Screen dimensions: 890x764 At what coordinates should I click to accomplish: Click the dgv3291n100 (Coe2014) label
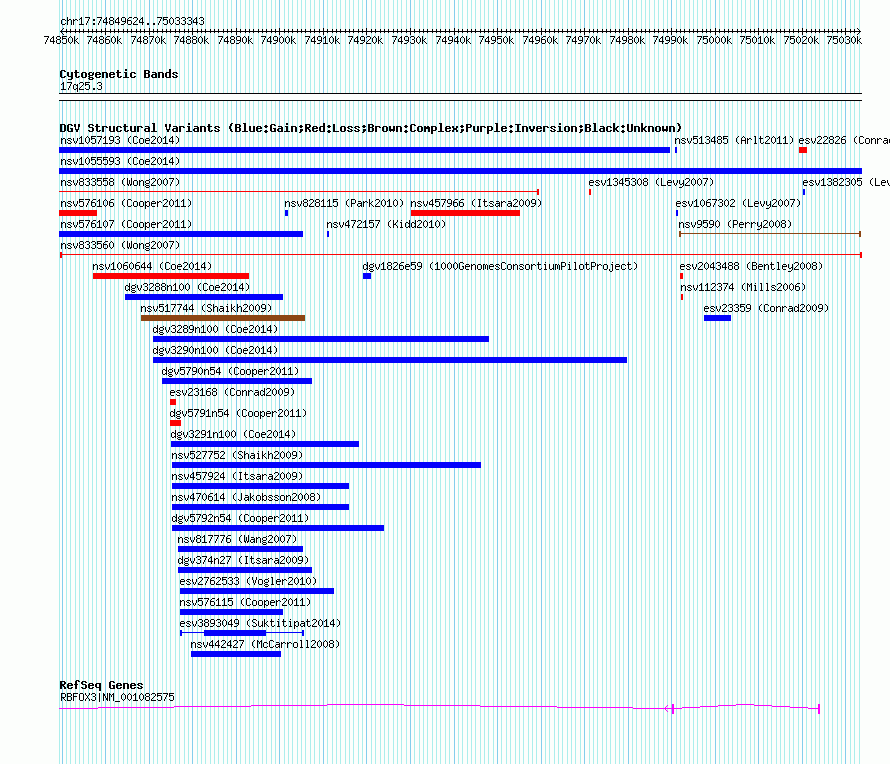click(x=233, y=434)
